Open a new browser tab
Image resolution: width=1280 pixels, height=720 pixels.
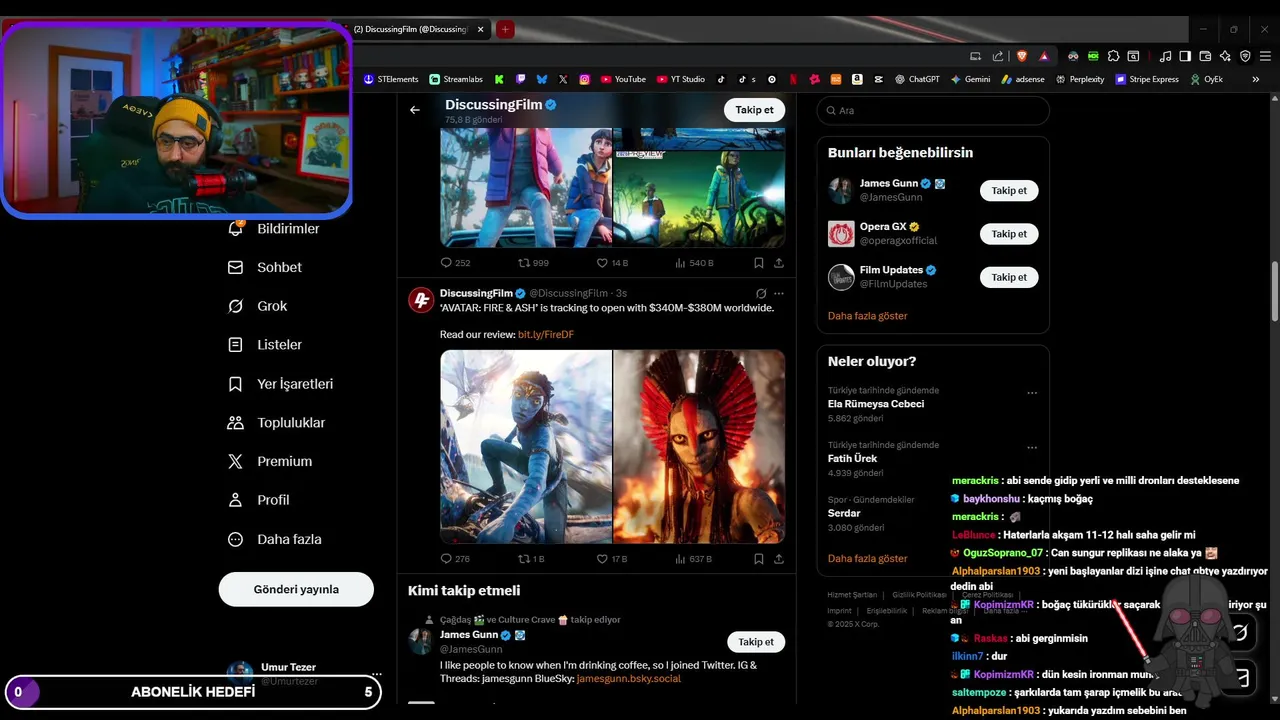[505, 29]
